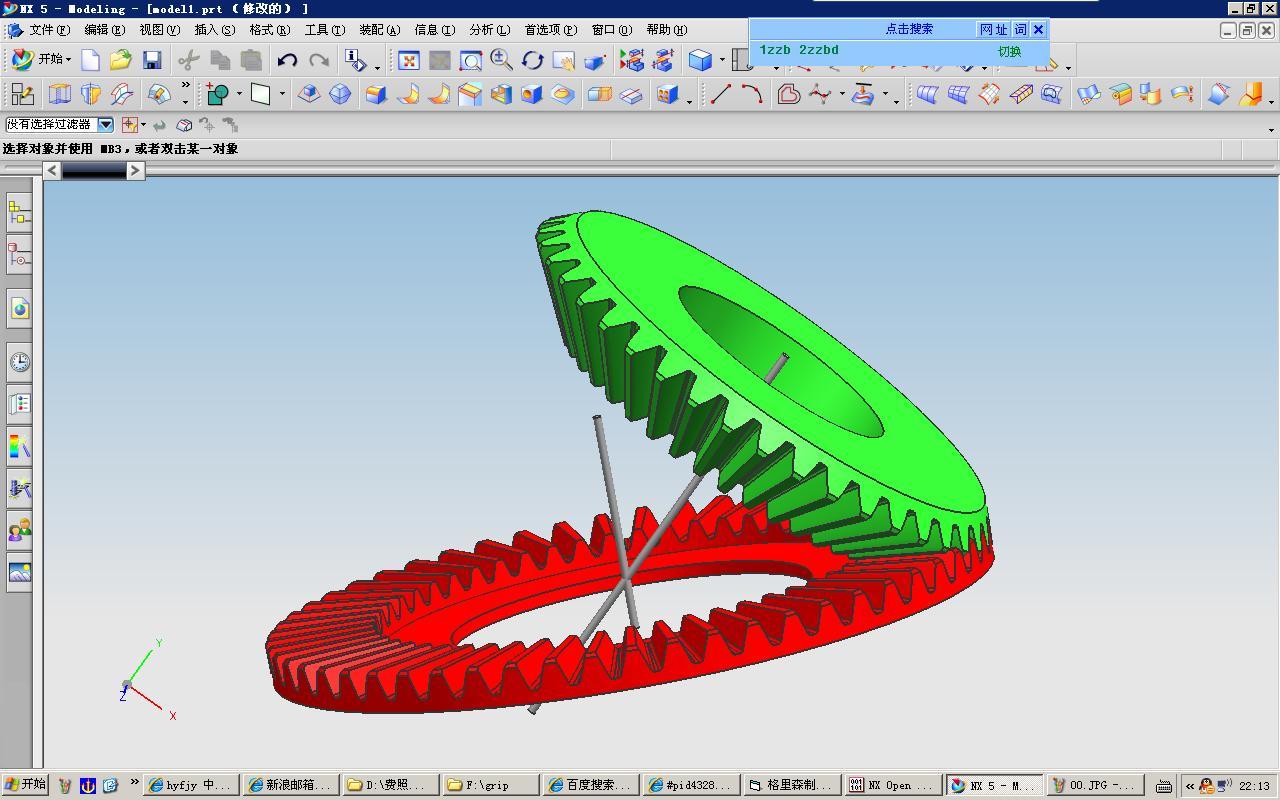The image size is (1280, 800).
Task: Switch to 00.JPG taskbar window
Action: pos(1097,785)
